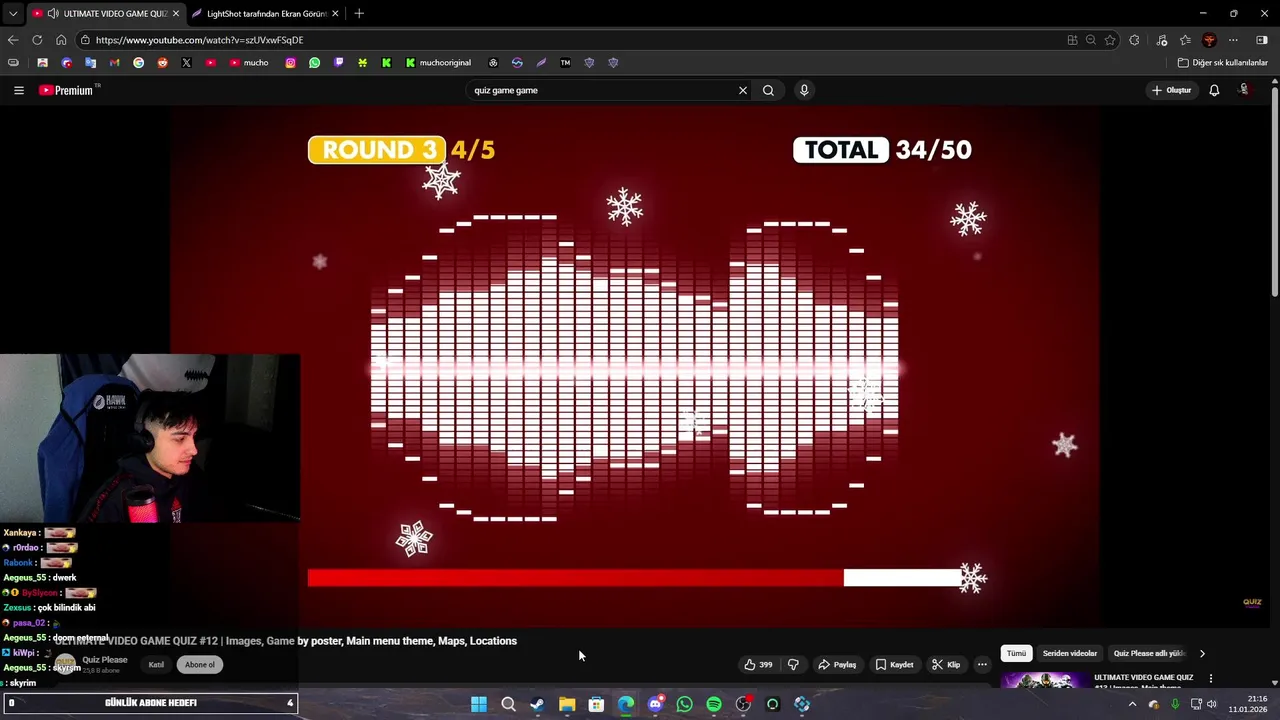Open the tab list dropdown arrow
This screenshot has width=1280, height=720.
13,13
